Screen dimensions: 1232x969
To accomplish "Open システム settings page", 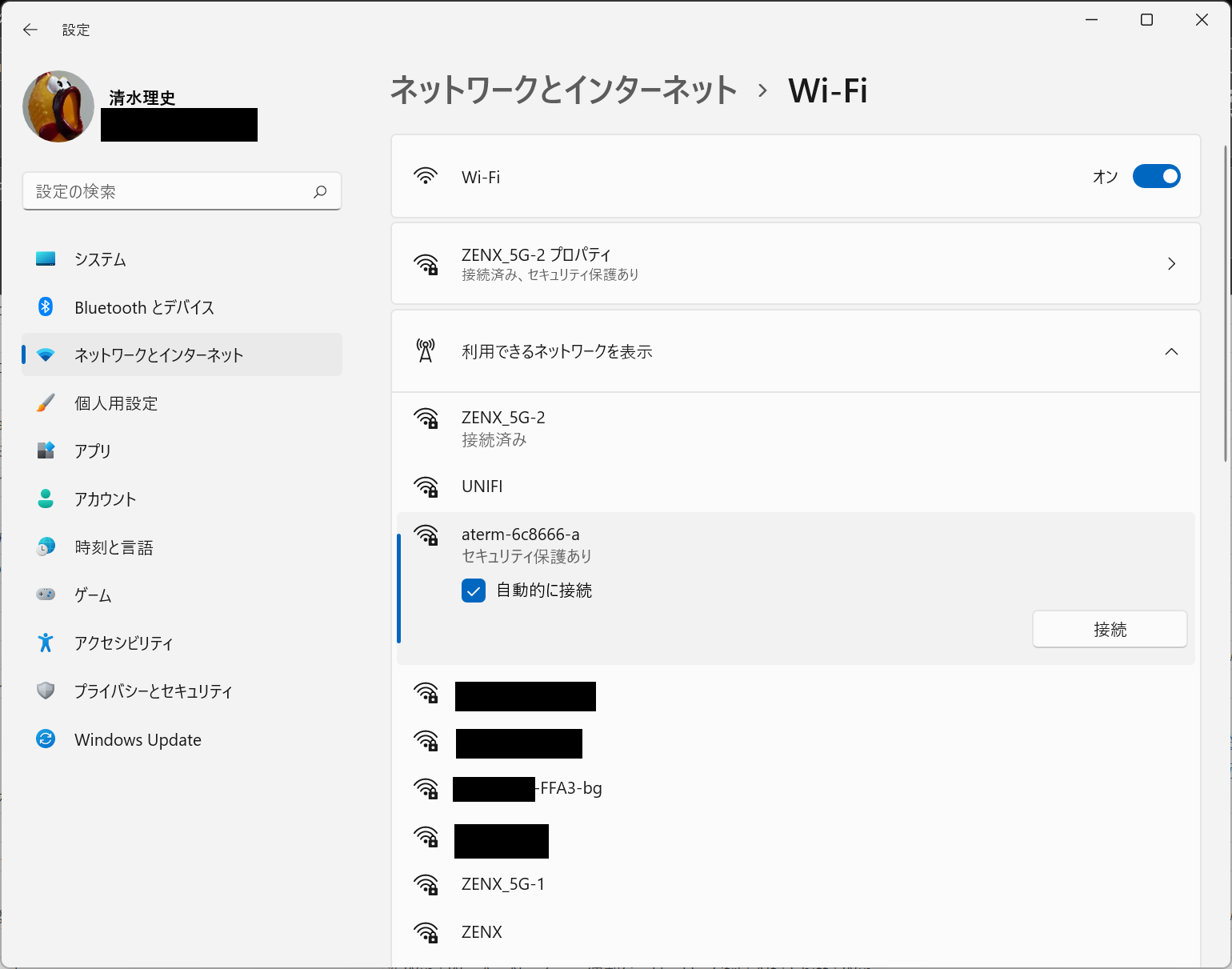I will point(182,259).
